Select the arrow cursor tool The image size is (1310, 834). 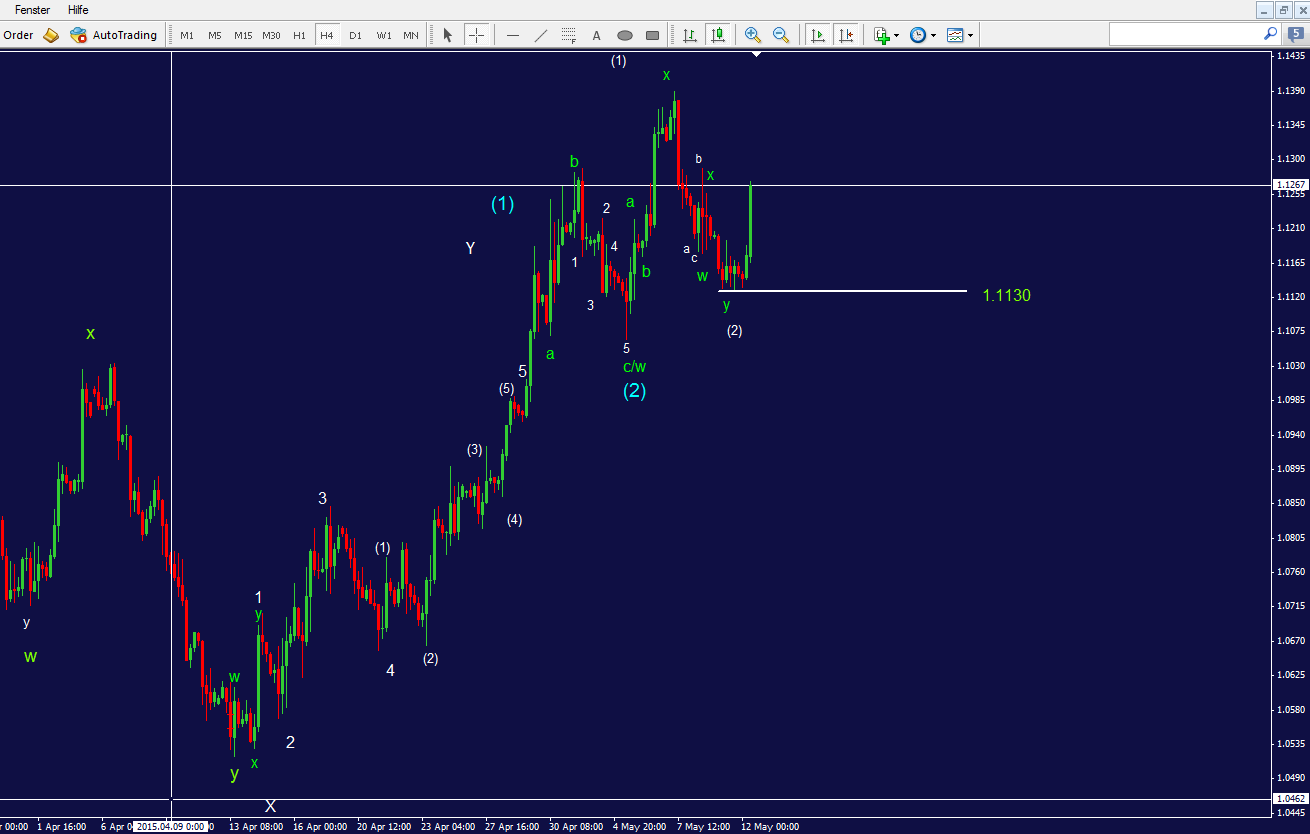(x=447, y=35)
